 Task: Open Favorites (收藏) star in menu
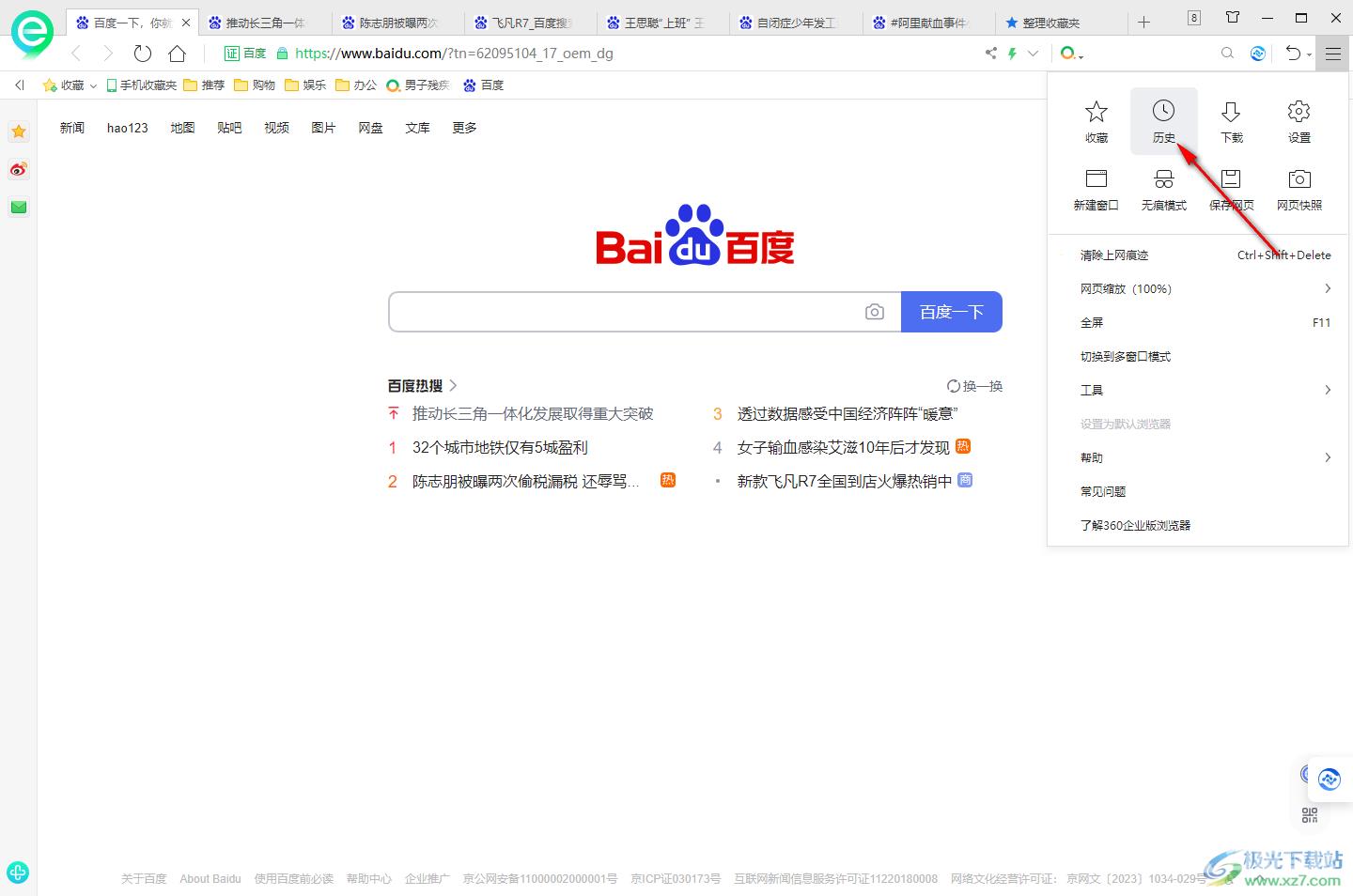point(1096,121)
